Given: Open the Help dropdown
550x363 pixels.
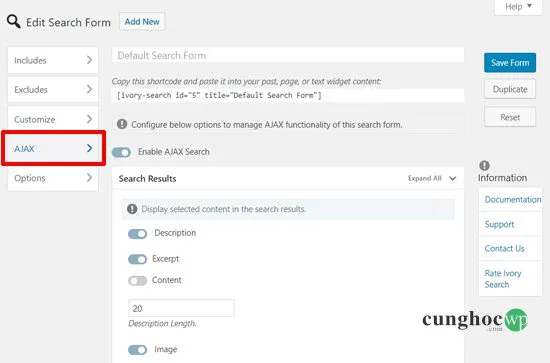Looking at the screenshot, I should coord(518,7).
